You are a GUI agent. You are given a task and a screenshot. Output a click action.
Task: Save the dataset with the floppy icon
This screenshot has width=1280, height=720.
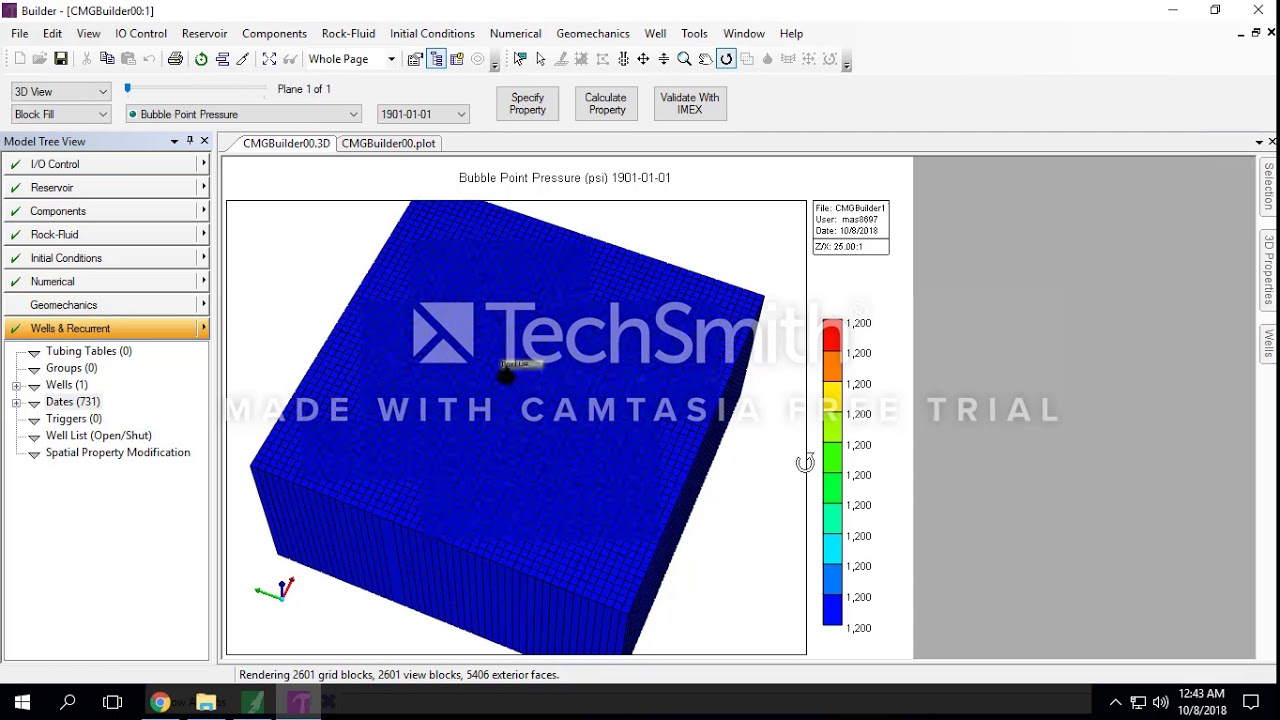[x=61, y=59]
